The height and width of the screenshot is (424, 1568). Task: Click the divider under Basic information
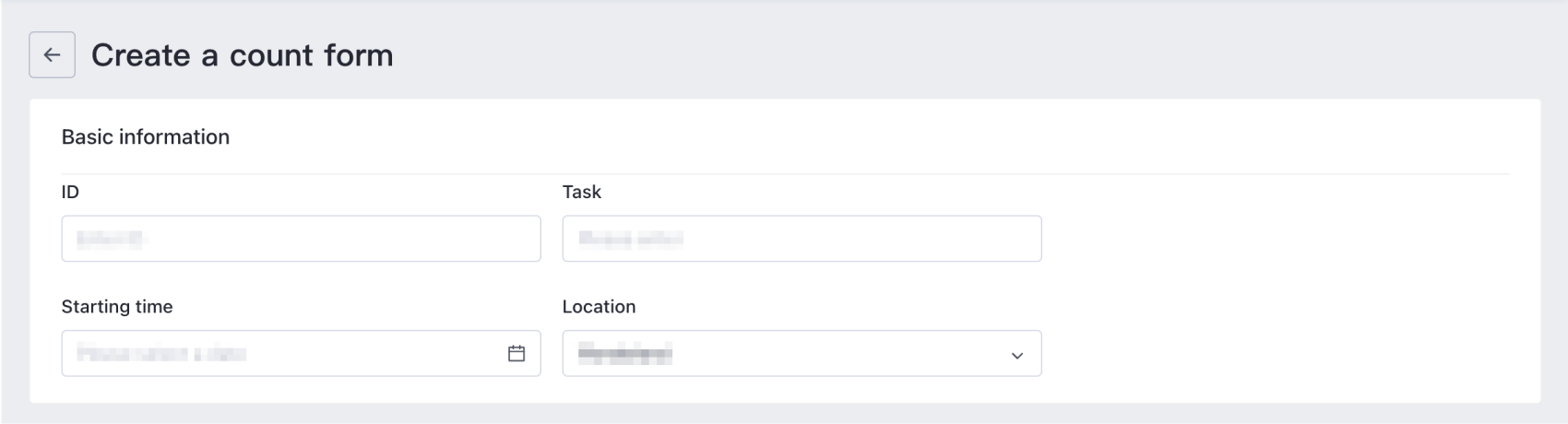click(x=784, y=173)
